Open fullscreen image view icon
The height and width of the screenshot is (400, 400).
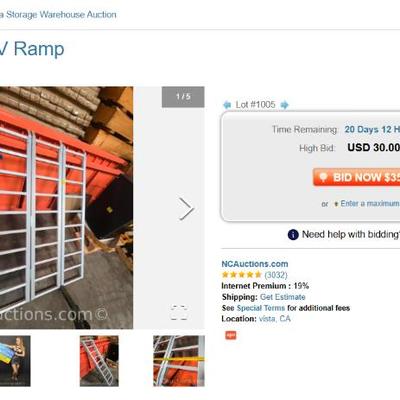click(179, 313)
